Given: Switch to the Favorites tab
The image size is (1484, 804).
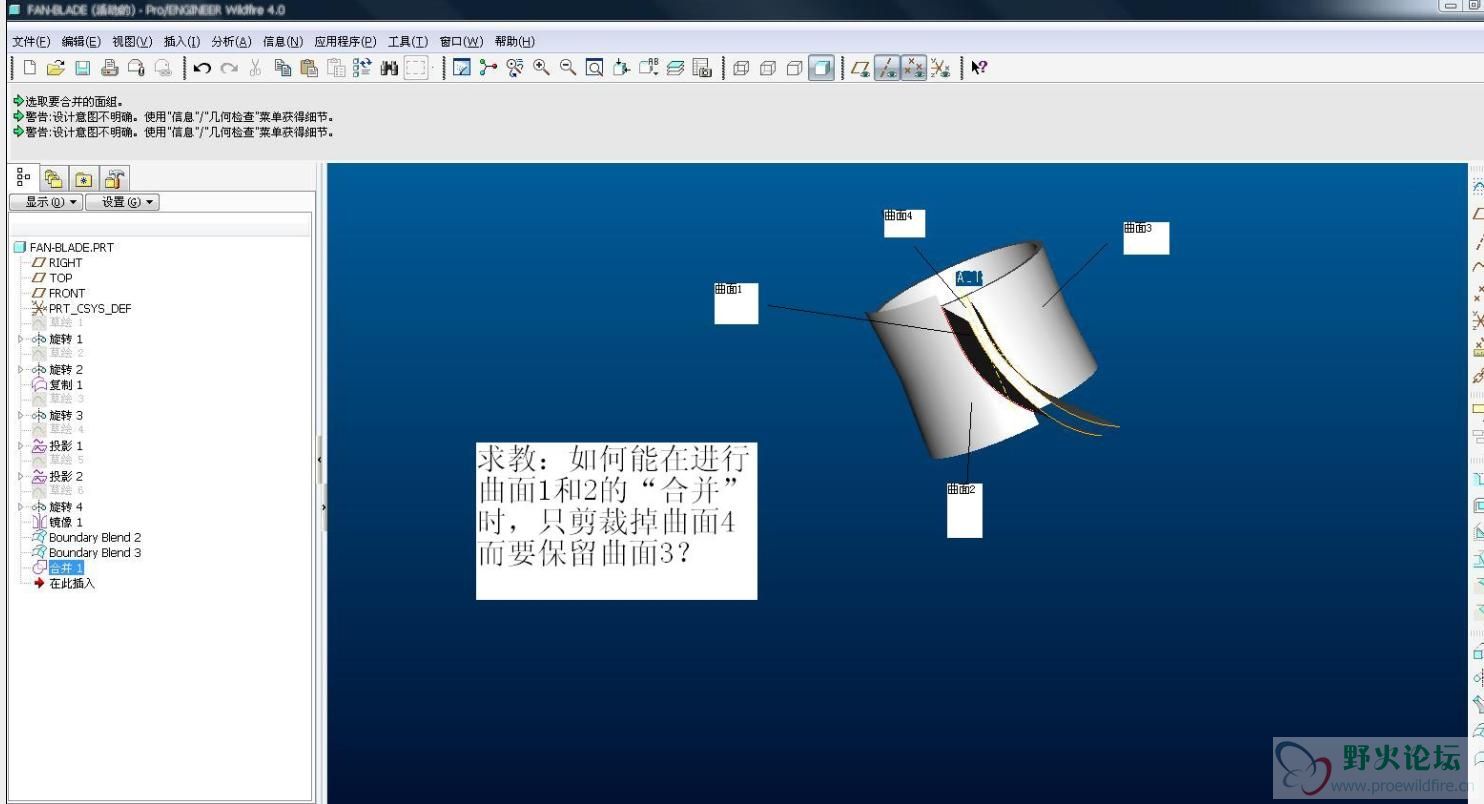Looking at the screenshot, I should pos(84,179).
